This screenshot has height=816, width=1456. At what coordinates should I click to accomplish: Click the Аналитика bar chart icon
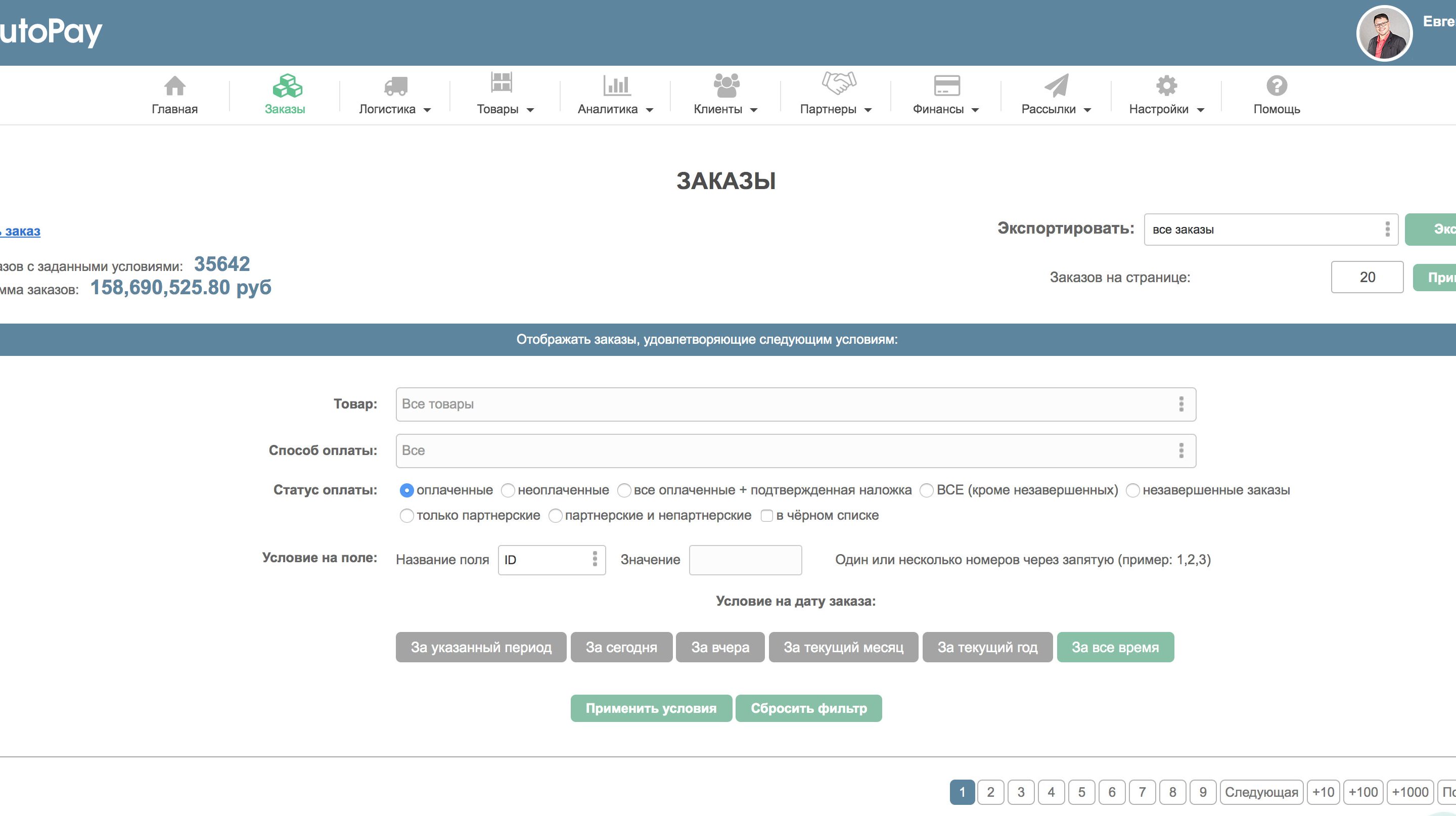click(x=617, y=85)
